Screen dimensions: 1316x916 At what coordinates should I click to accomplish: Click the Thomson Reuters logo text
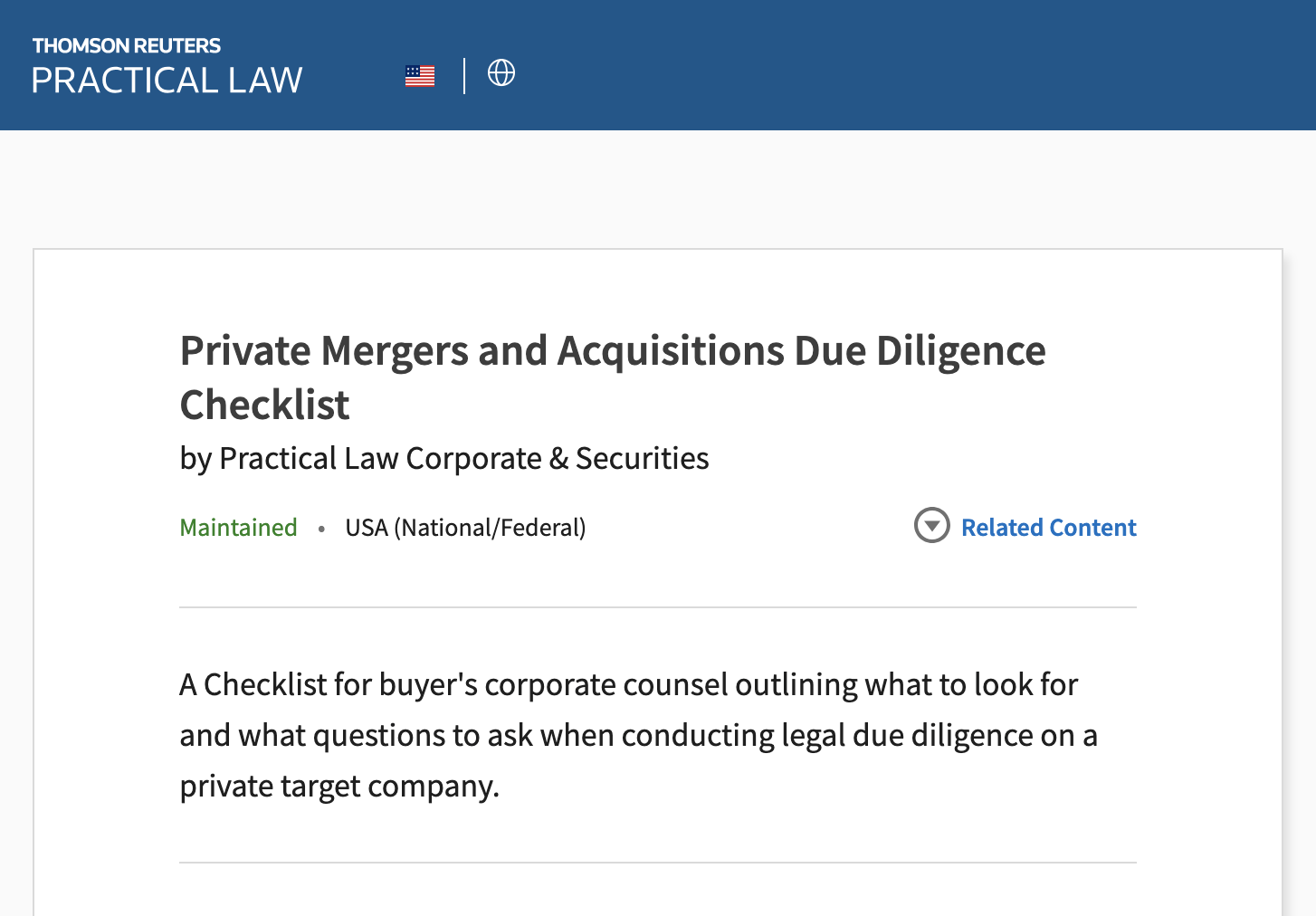127,45
